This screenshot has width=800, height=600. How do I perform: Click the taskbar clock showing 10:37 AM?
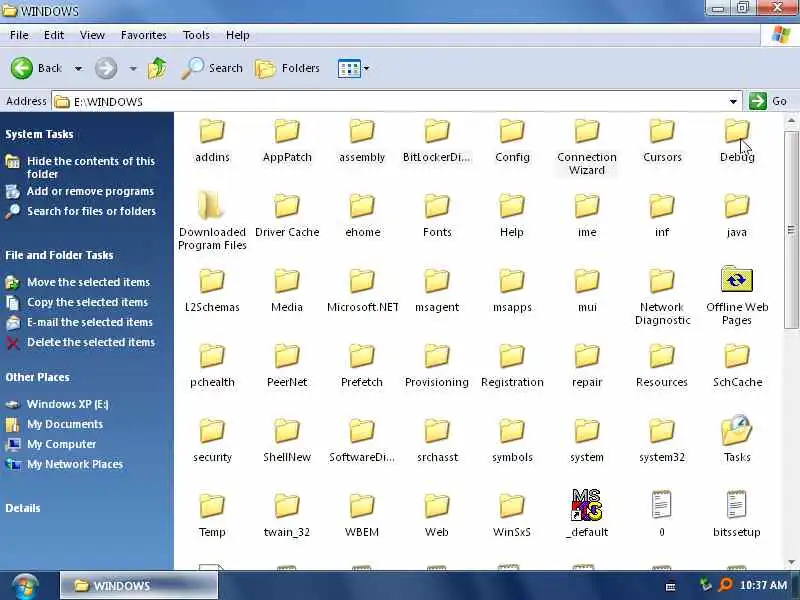(x=763, y=585)
